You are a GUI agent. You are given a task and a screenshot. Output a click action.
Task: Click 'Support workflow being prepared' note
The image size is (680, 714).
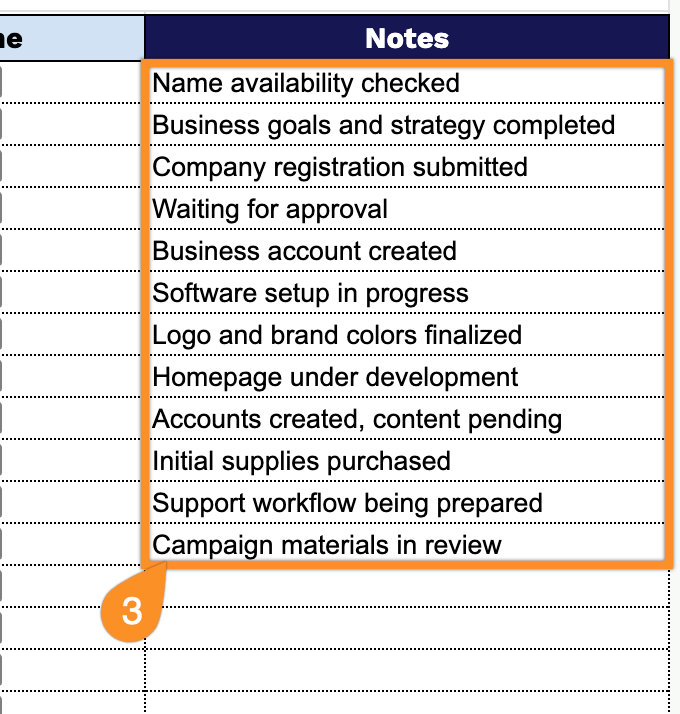(407, 502)
